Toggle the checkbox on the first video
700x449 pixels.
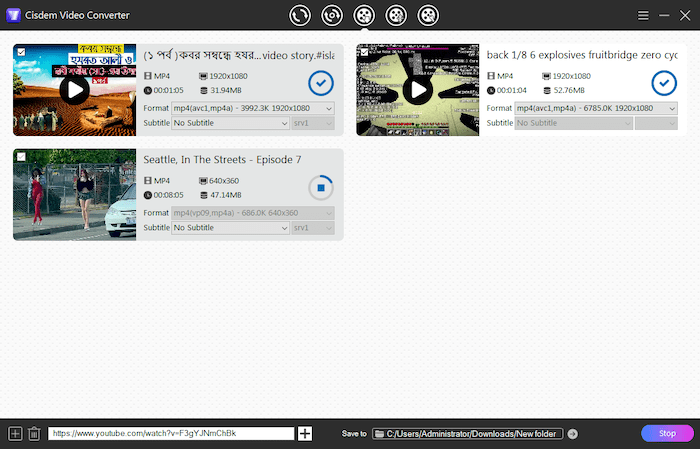tap(20, 51)
